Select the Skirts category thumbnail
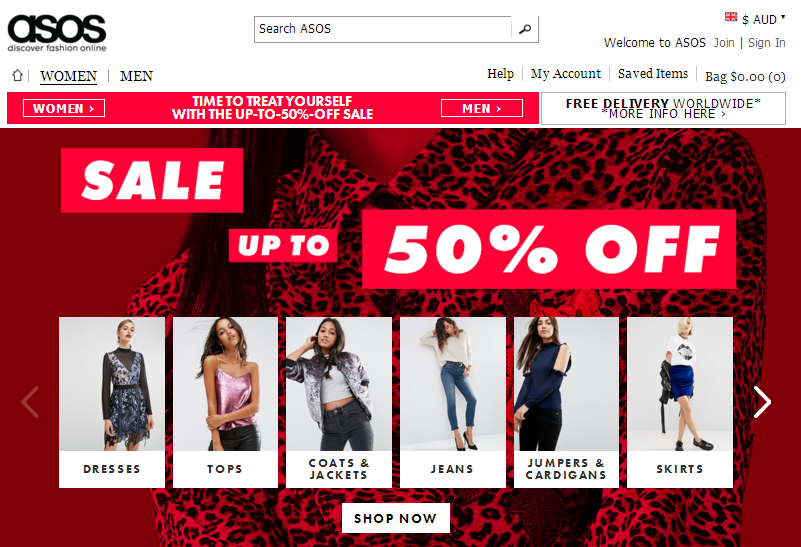Viewport: 801px width, 547px height. [680, 402]
